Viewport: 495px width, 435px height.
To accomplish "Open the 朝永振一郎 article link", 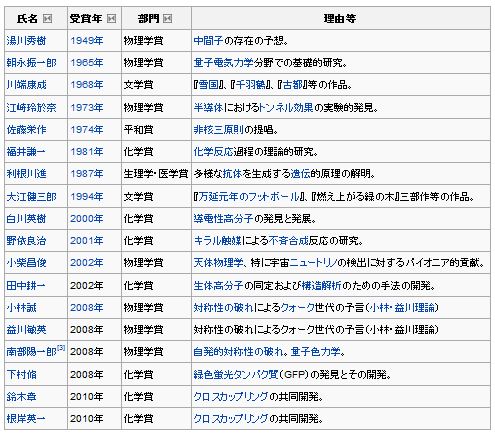I will pos(31,63).
